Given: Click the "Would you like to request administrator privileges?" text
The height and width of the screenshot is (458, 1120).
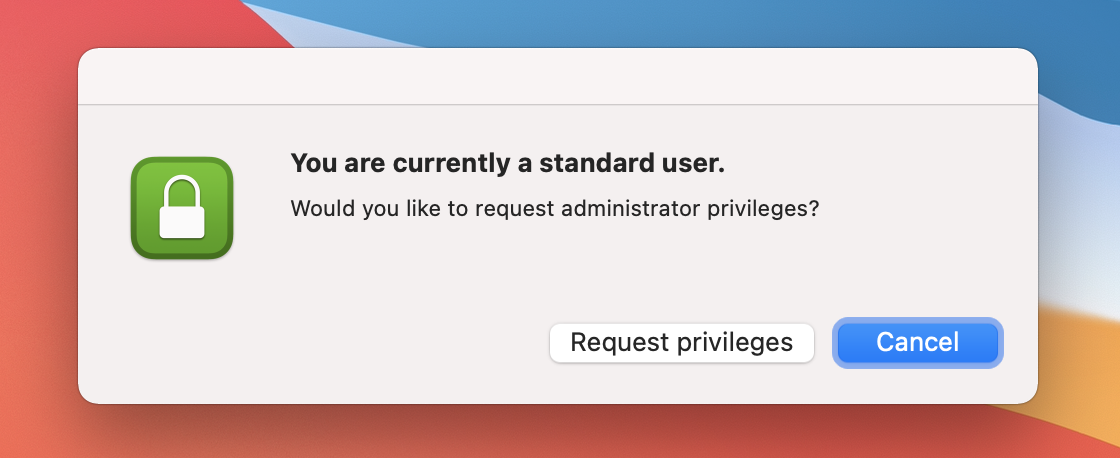Looking at the screenshot, I should (x=554, y=210).
